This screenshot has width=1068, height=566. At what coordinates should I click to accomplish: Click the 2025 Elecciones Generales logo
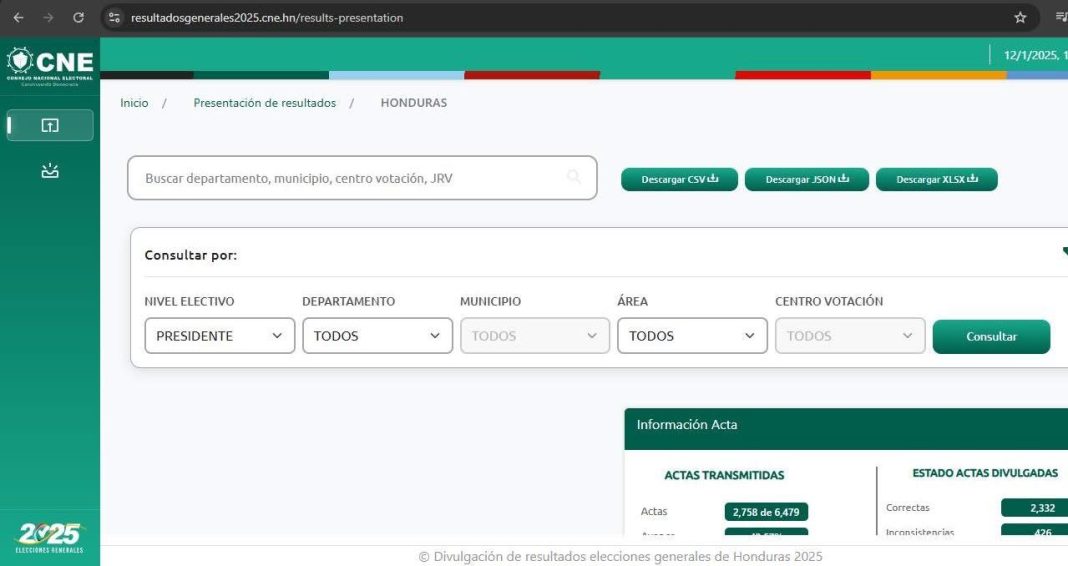coord(50,537)
